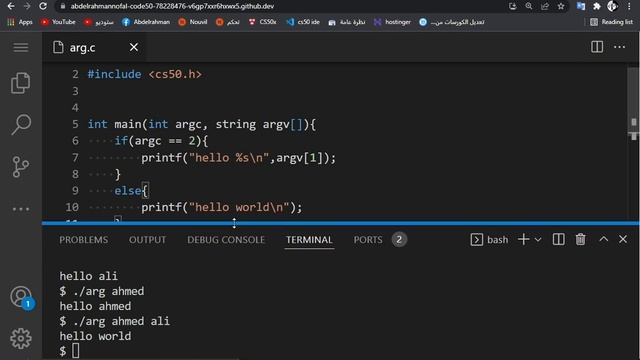This screenshot has height=360, width=640.
Task: Close the bottom panel
Action: pyautogui.click(x=622, y=240)
